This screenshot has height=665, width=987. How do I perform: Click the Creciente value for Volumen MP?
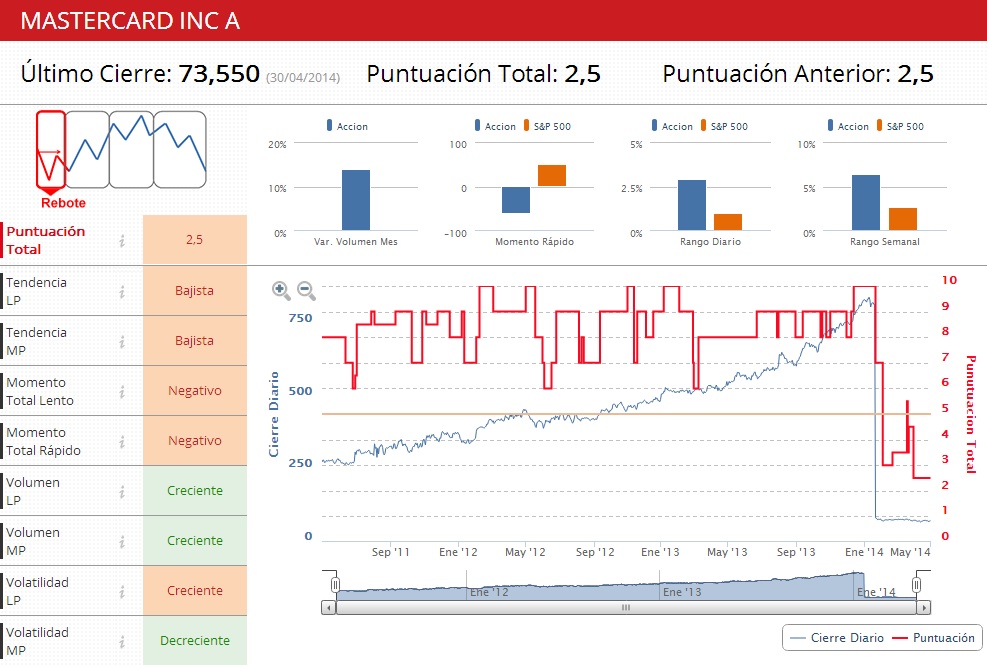pyautogui.click(x=194, y=541)
